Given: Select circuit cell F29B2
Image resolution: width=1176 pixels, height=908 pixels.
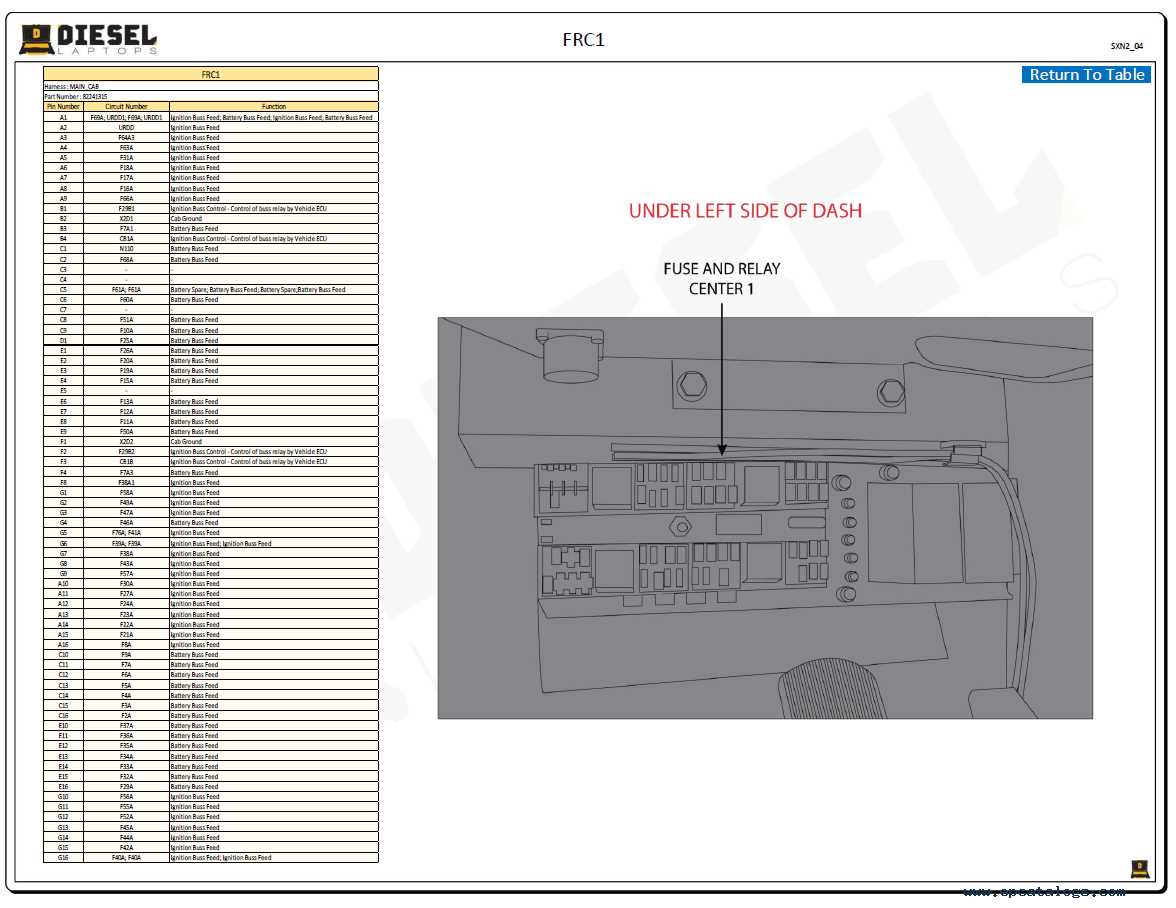Looking at the screenshot, I should coord(126,451).
